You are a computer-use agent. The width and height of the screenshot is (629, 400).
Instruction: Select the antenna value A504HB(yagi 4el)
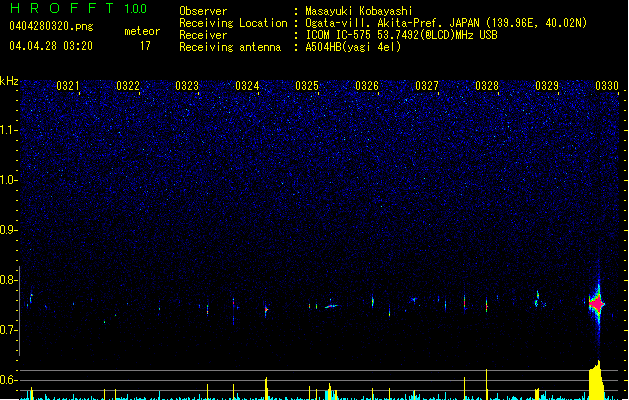tap(353, 47)
